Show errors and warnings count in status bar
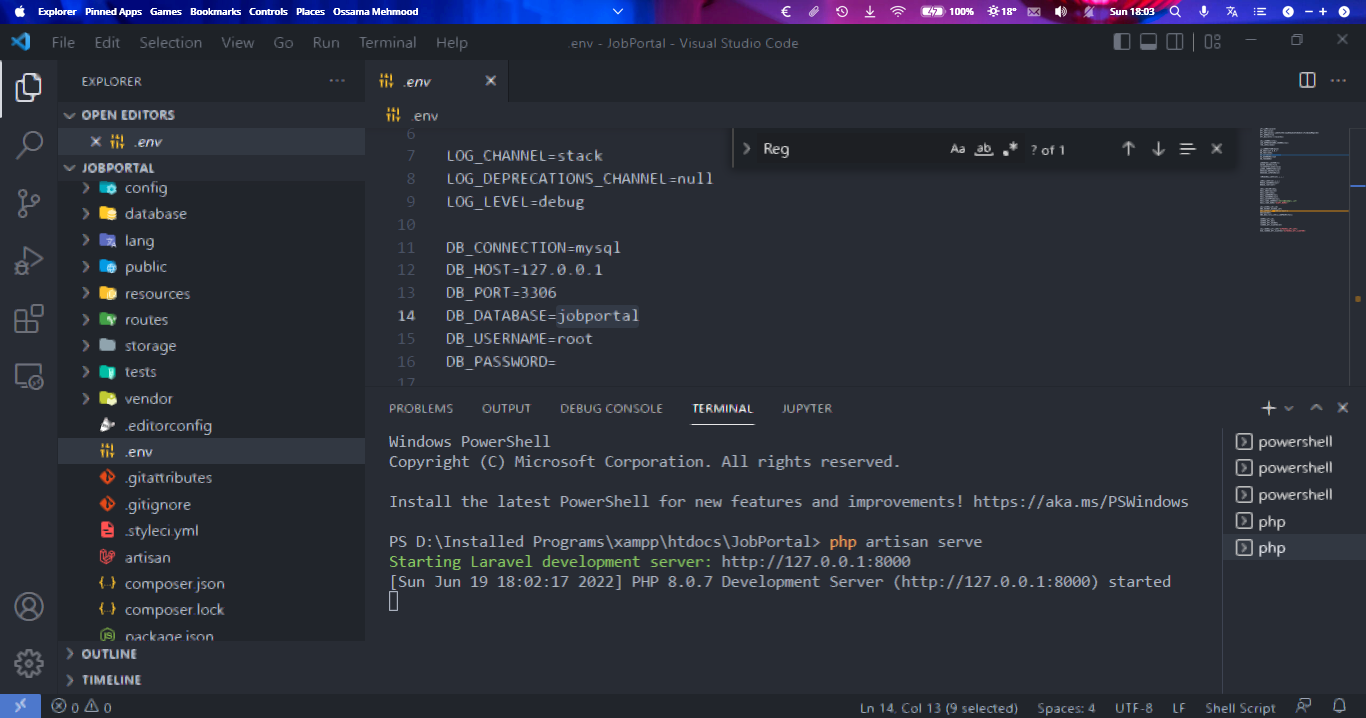This screenshot has height=718, width=1366. click(x=82, y=707)
